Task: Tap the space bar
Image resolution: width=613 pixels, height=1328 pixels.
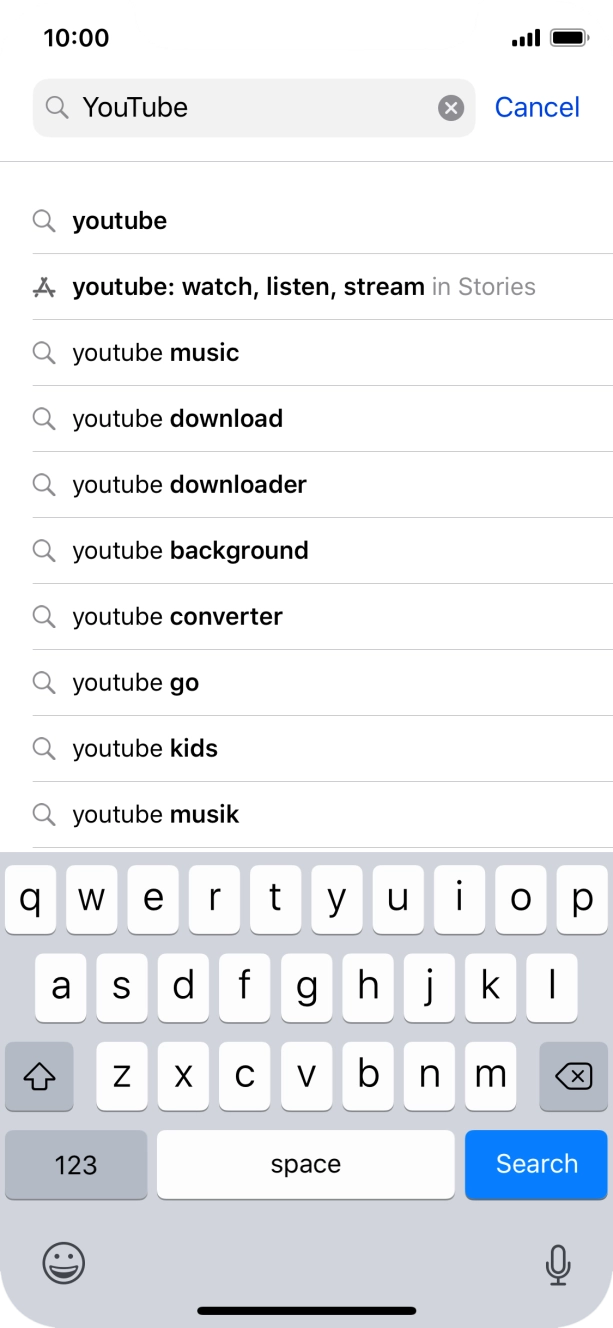Action: point(305,1164)
